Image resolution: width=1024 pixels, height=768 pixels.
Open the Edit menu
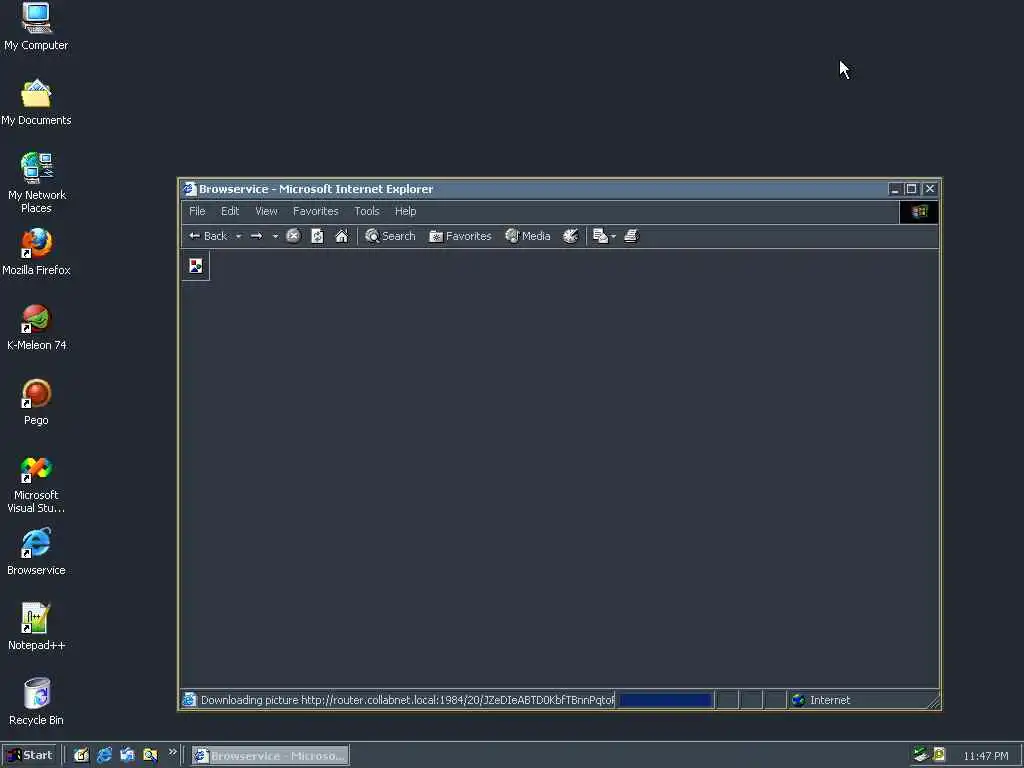coord(230,211)
